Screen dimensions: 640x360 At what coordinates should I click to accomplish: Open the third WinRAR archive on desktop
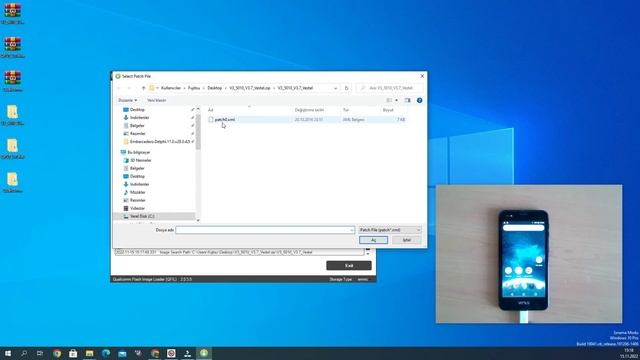pos(13,80)
